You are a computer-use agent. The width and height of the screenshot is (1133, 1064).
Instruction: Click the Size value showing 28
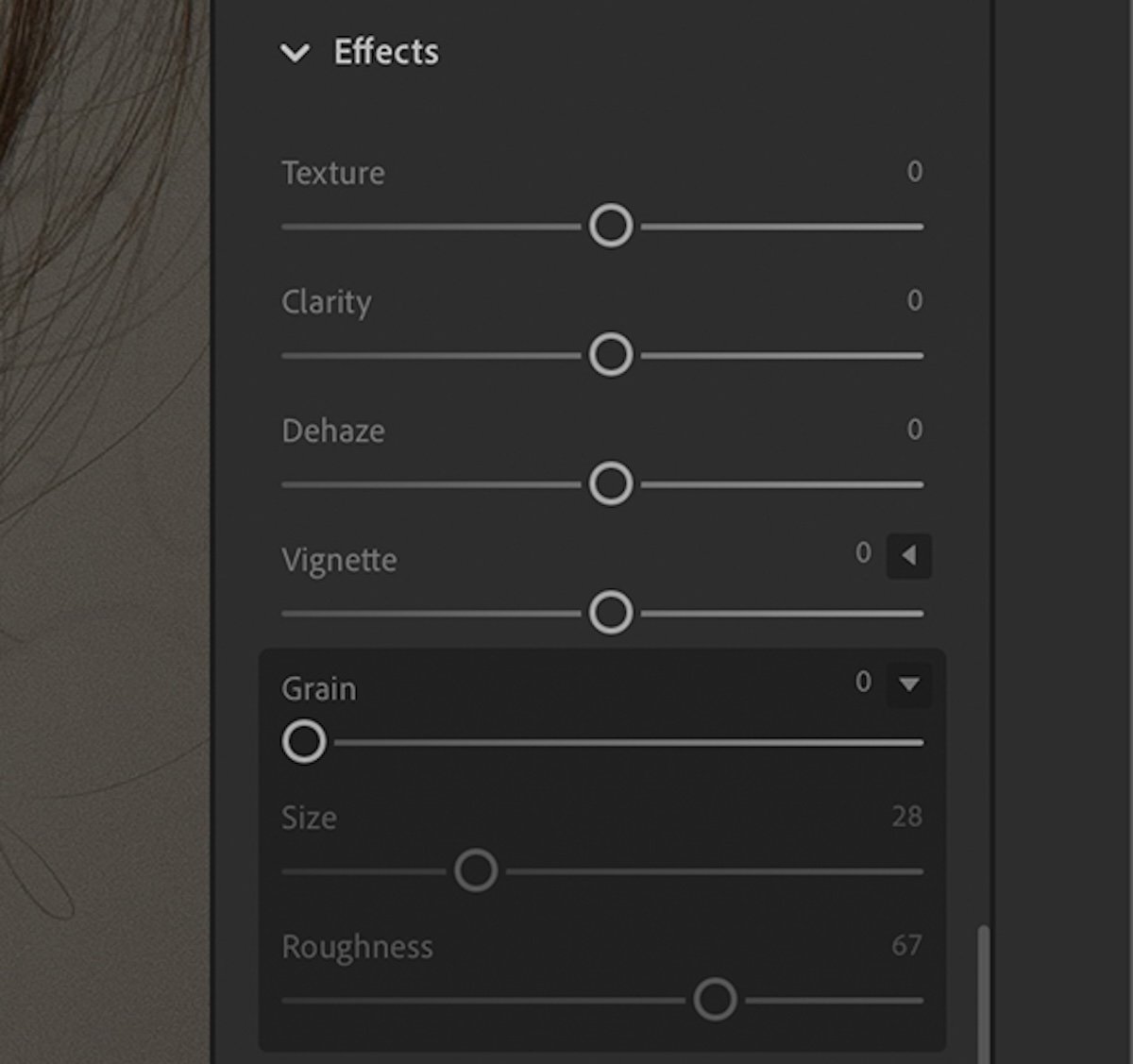tap(908, 818)
